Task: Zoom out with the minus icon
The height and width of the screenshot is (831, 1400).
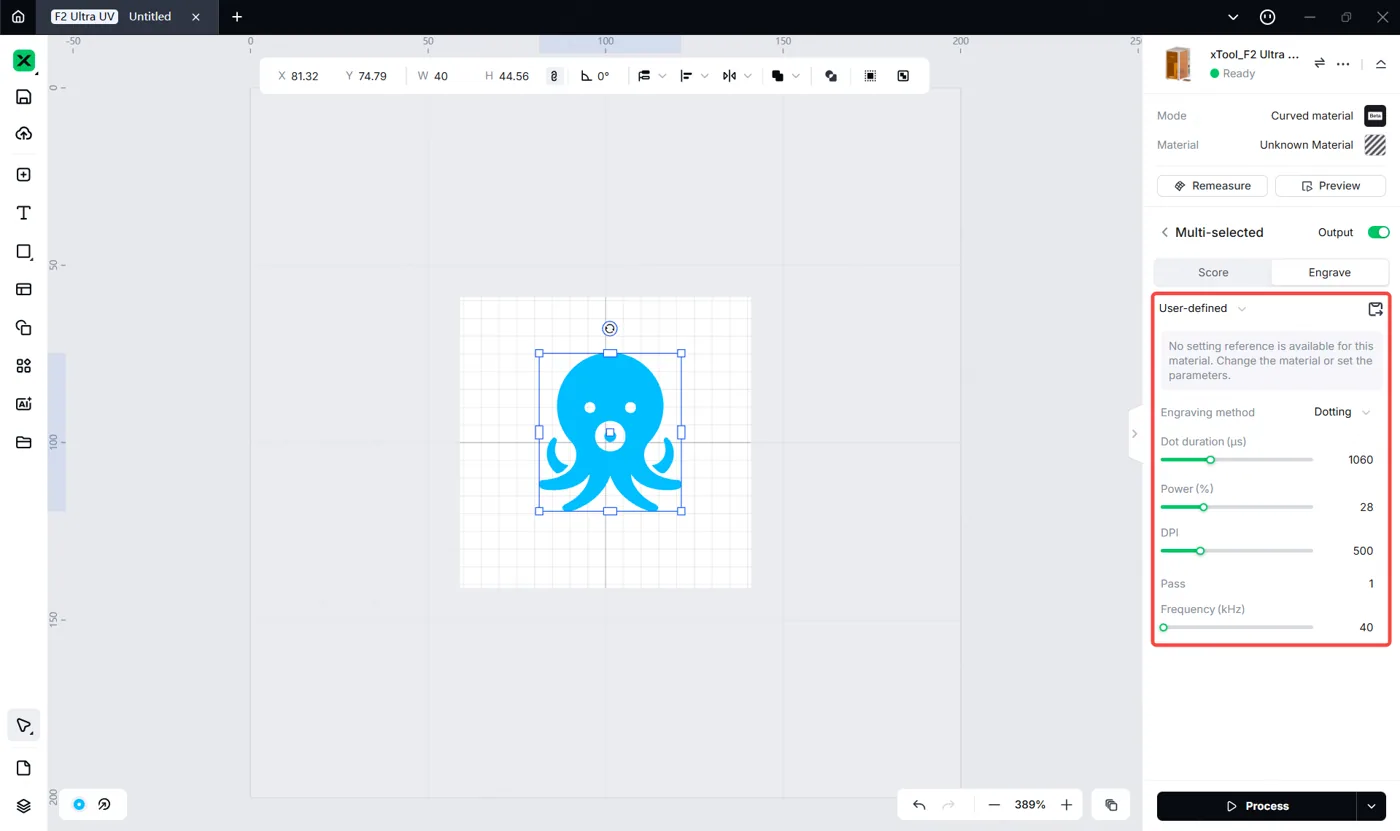Action: click(994, 805)
